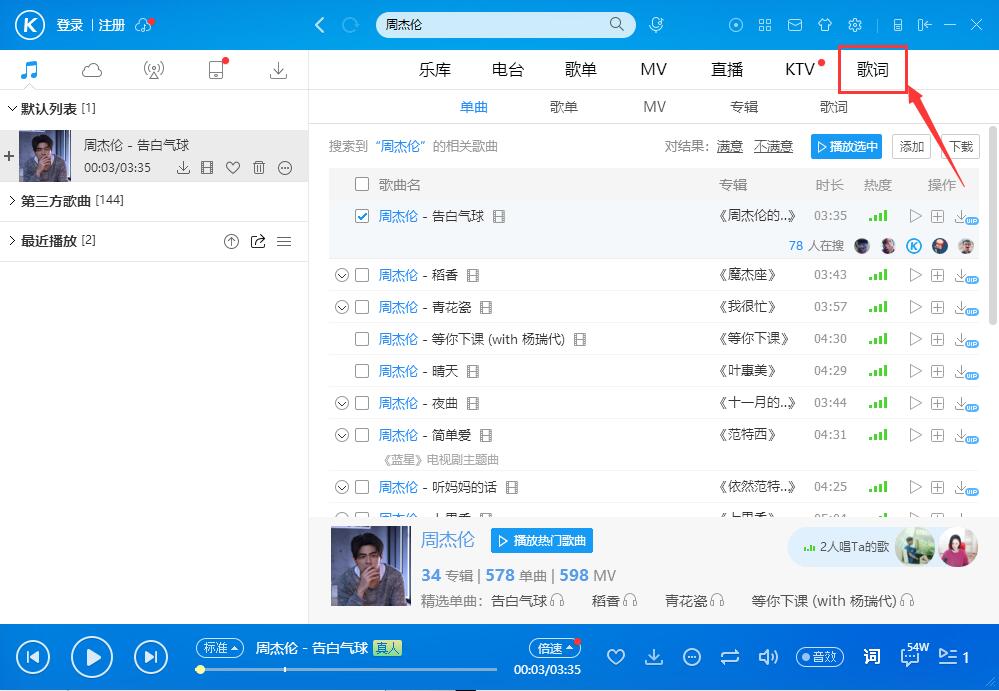Mute audio with the volume speaker icon
999x691 pixels.
[x=768, y=657]
